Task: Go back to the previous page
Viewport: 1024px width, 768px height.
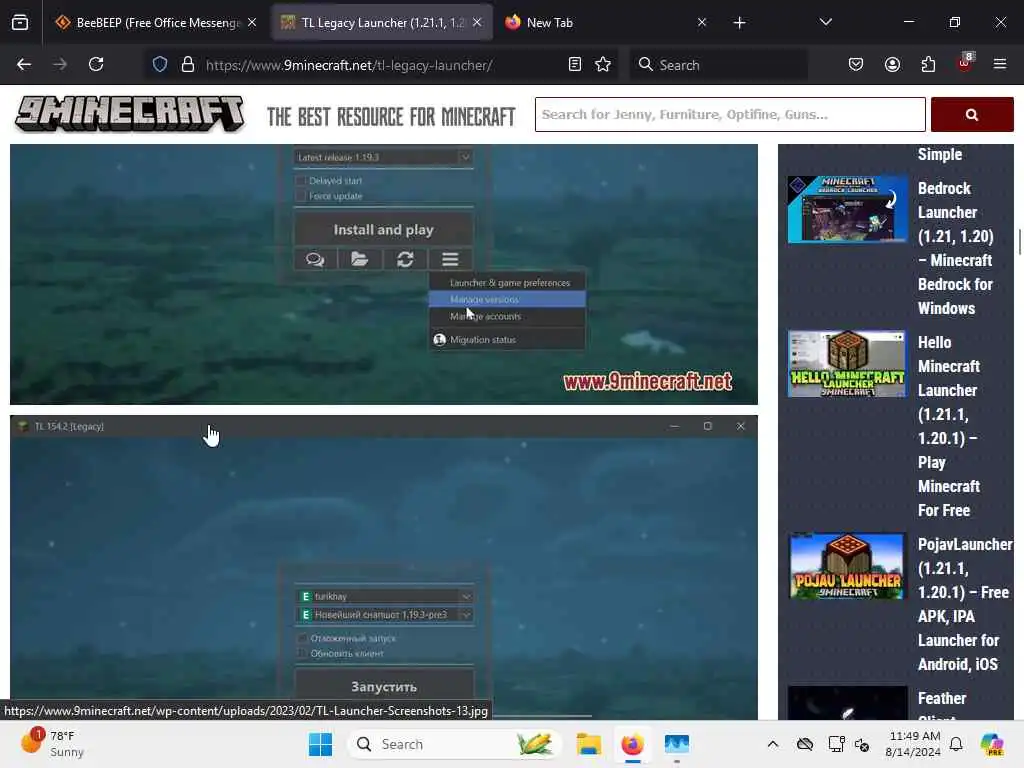Action: point(24,64)
